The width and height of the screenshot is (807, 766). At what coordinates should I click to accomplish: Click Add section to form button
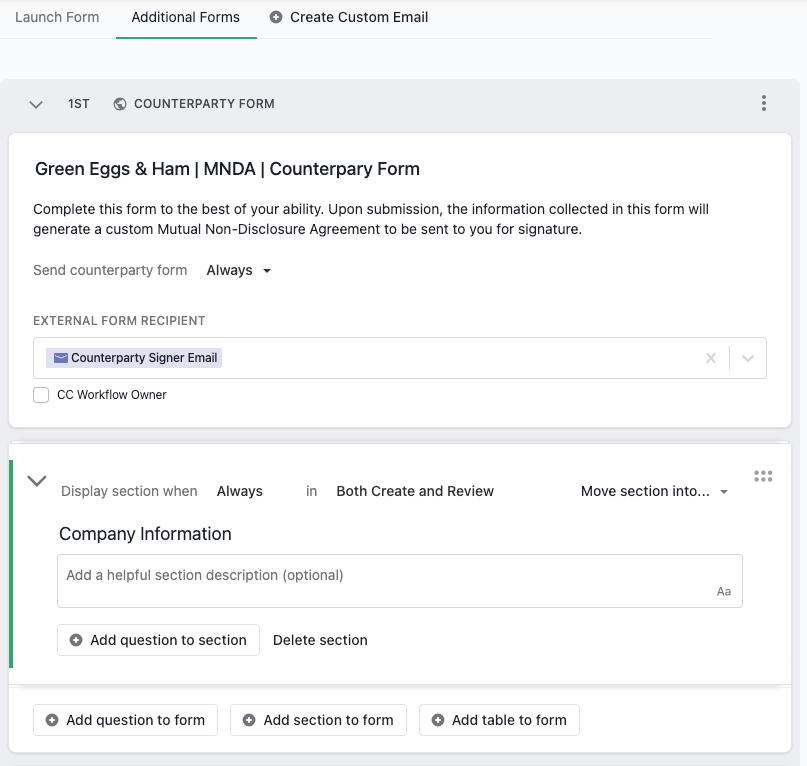pyautogui.click(x=318, y=720)
